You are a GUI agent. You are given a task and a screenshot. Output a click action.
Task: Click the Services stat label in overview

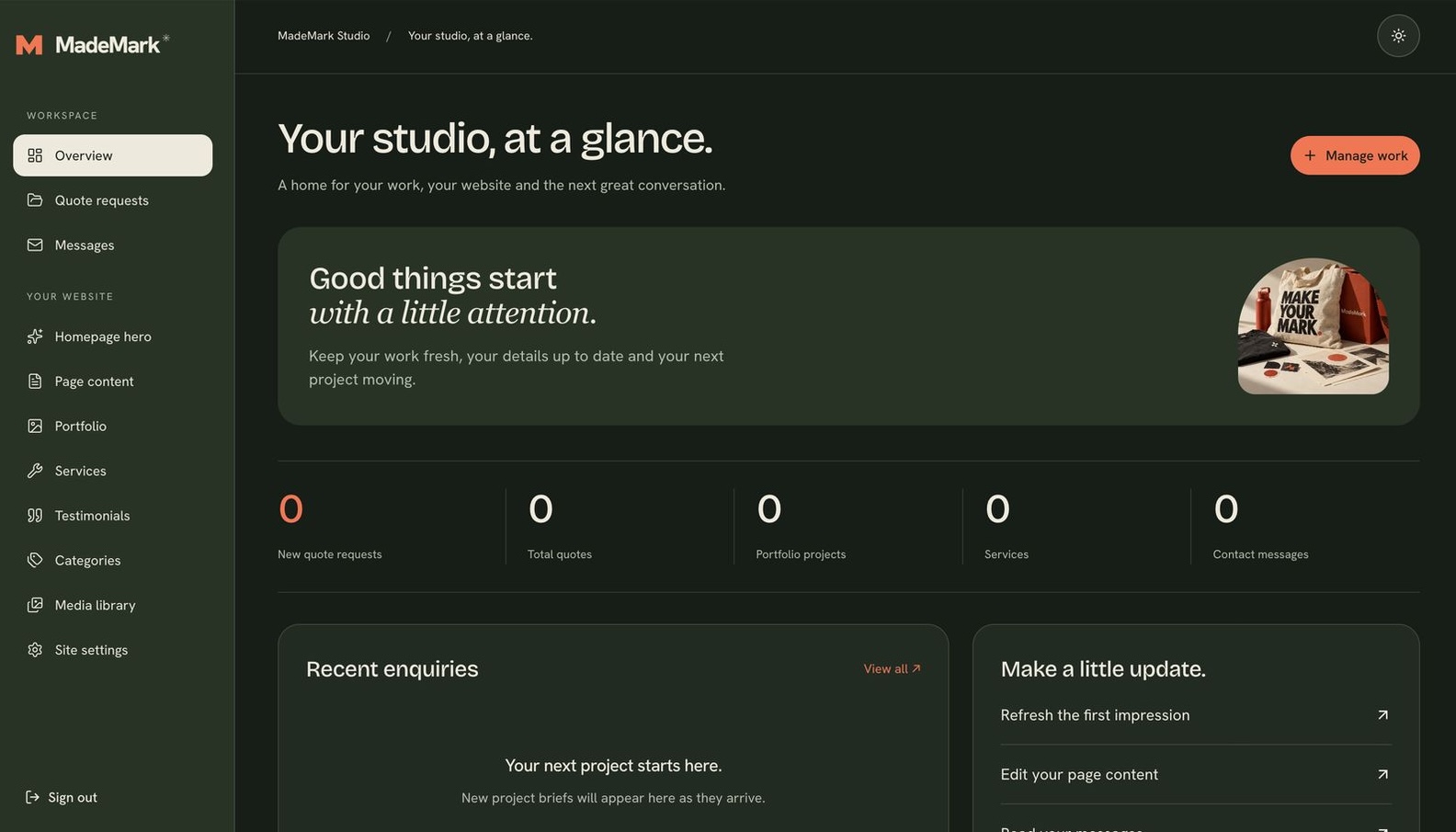click(1007, 554)
